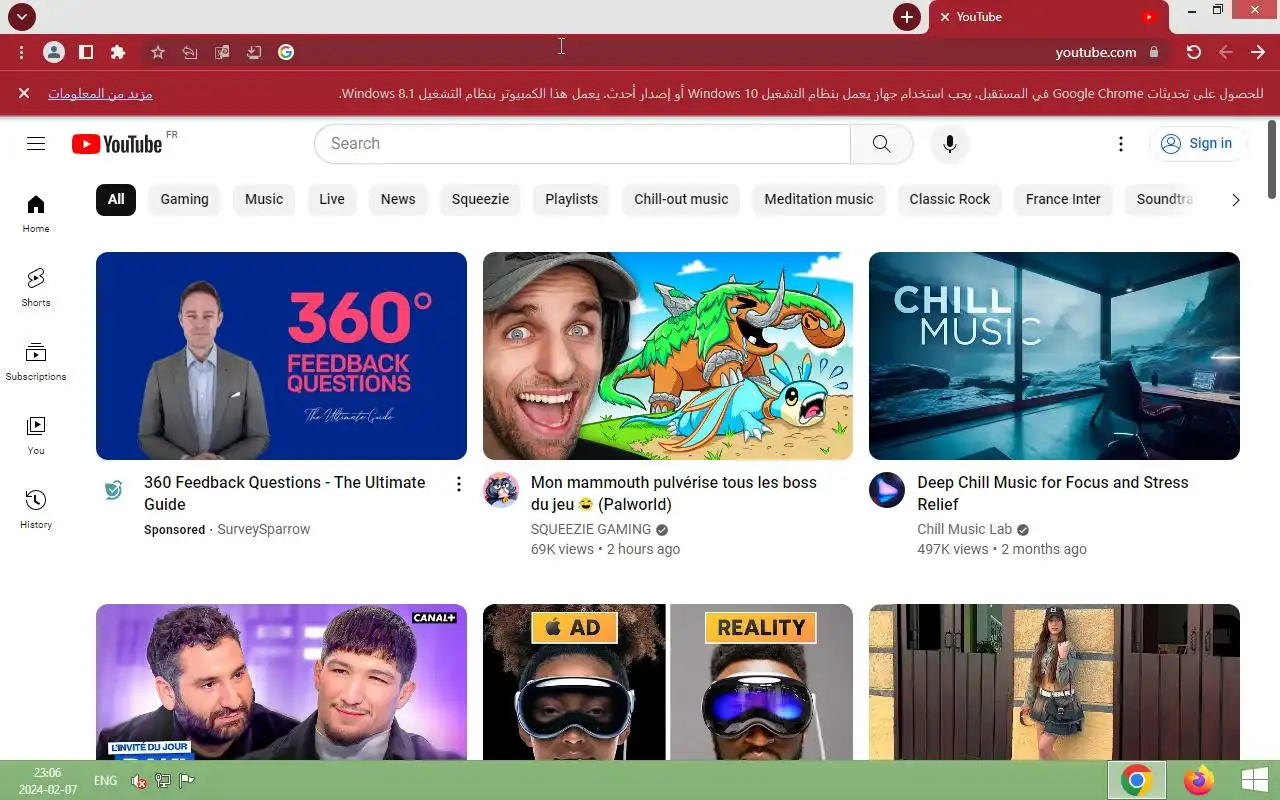Screen dimensions: 1280x800
Task: Open the 'Mon mammouth pulvérise' video title
Action: tap(674, 493)
